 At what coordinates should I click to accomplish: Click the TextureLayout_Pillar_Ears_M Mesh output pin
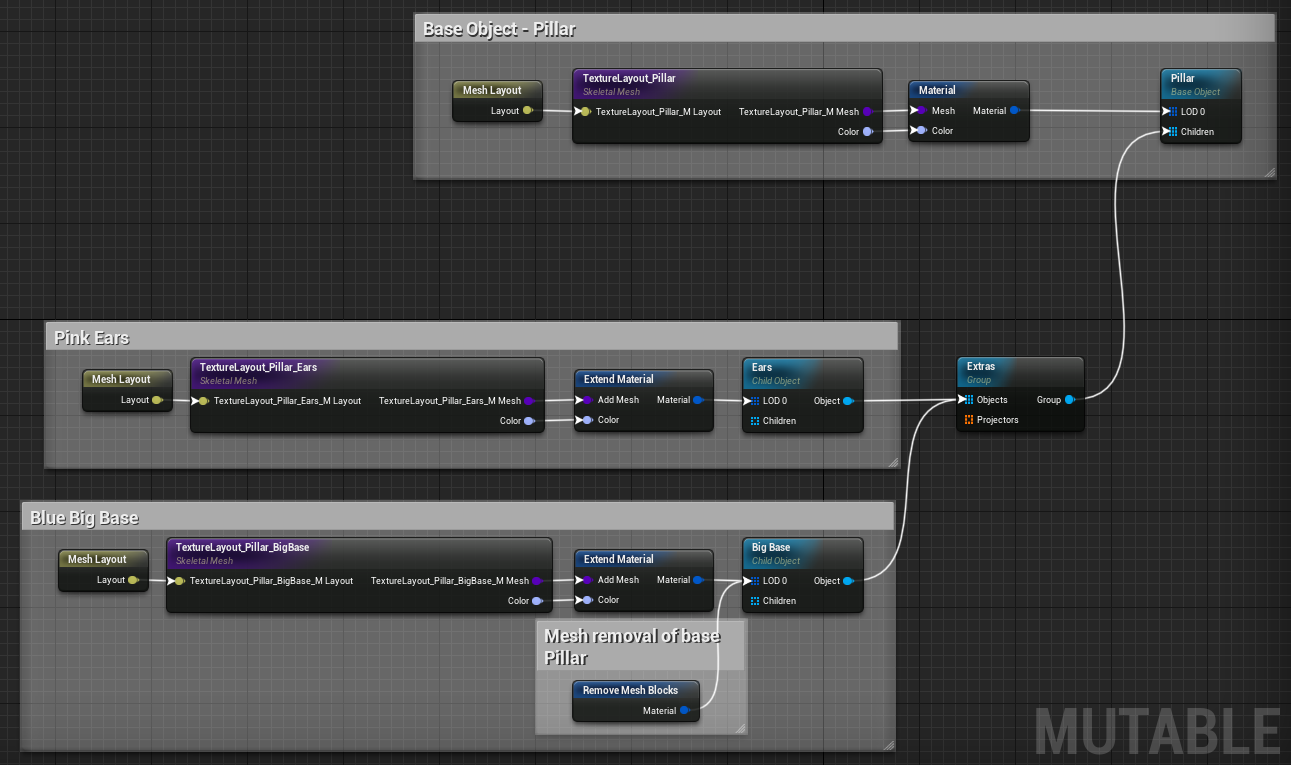(x=529, y=401)
